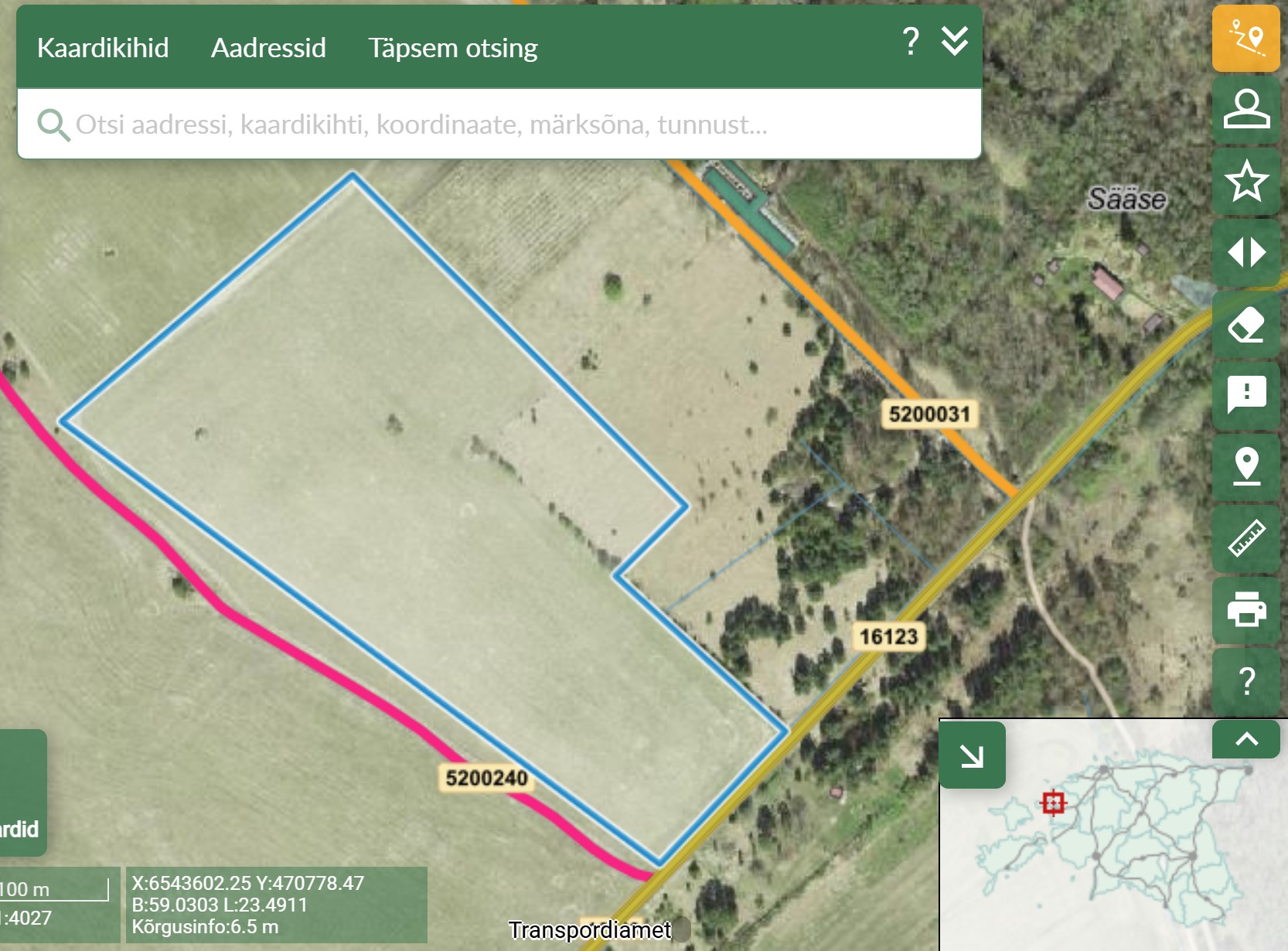Collapse the toolbar with the up chevron
Image resolution: width=1288 pixels, height=951 pixels.
click(1245, 739)
